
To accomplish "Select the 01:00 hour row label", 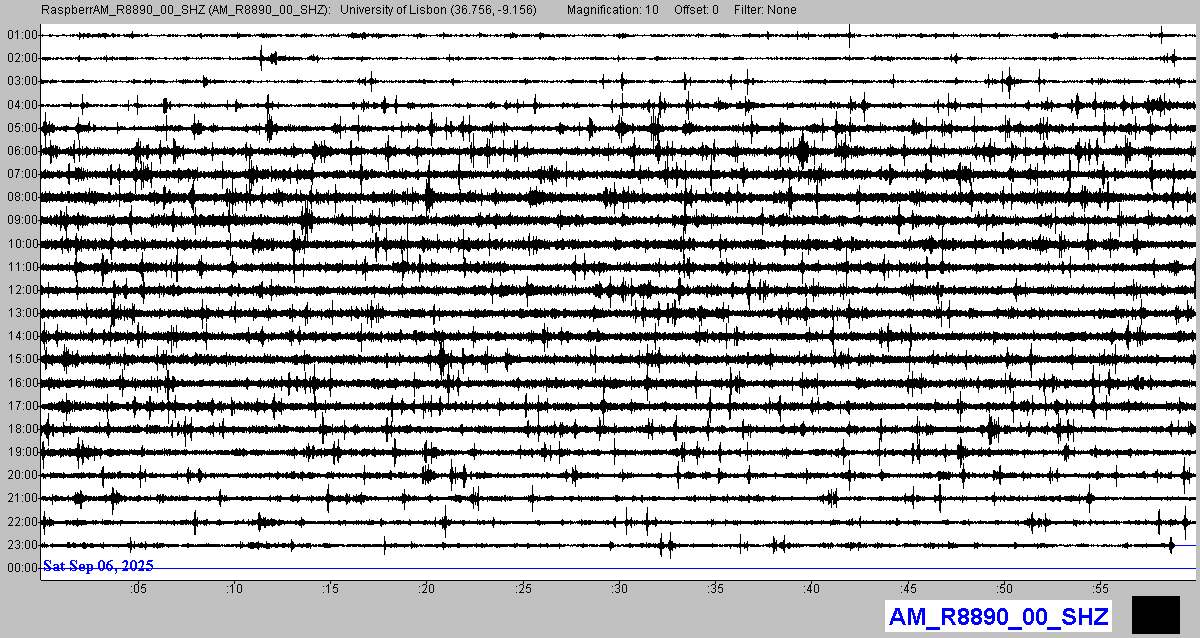I will [22, 35].
